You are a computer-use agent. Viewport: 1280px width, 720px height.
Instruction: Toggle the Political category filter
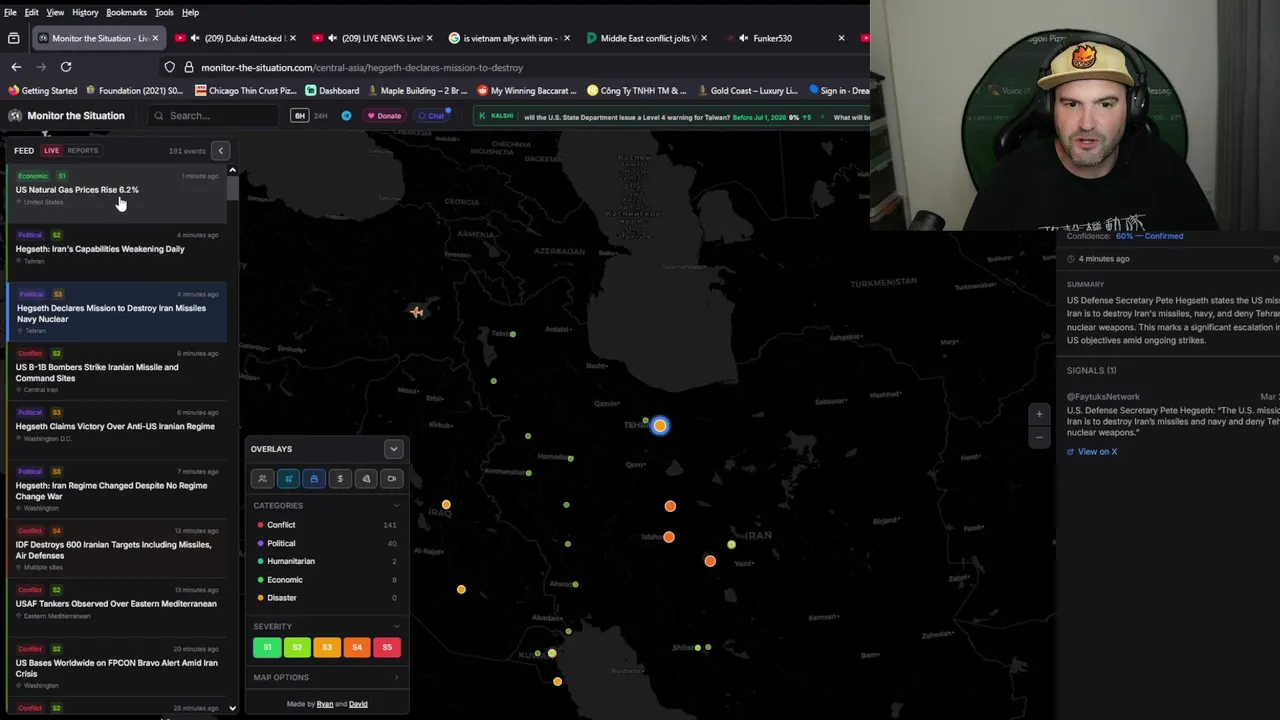[326, 544]
